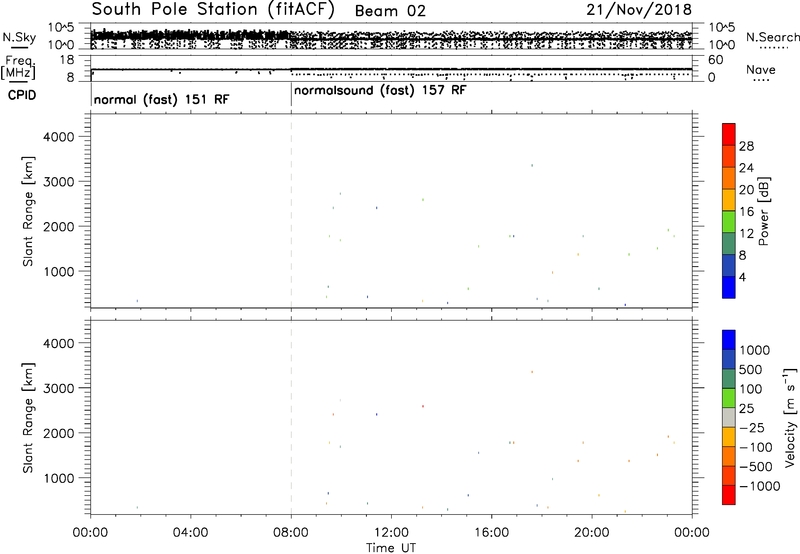
Task: Select 'normal (fast) 151 RF' text
Action: point(162,99)
